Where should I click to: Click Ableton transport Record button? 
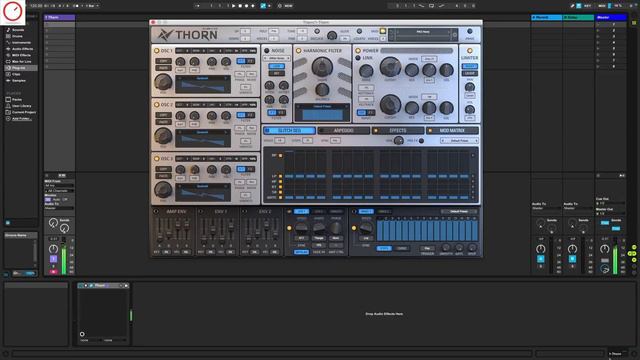click(x=247, y=6)
